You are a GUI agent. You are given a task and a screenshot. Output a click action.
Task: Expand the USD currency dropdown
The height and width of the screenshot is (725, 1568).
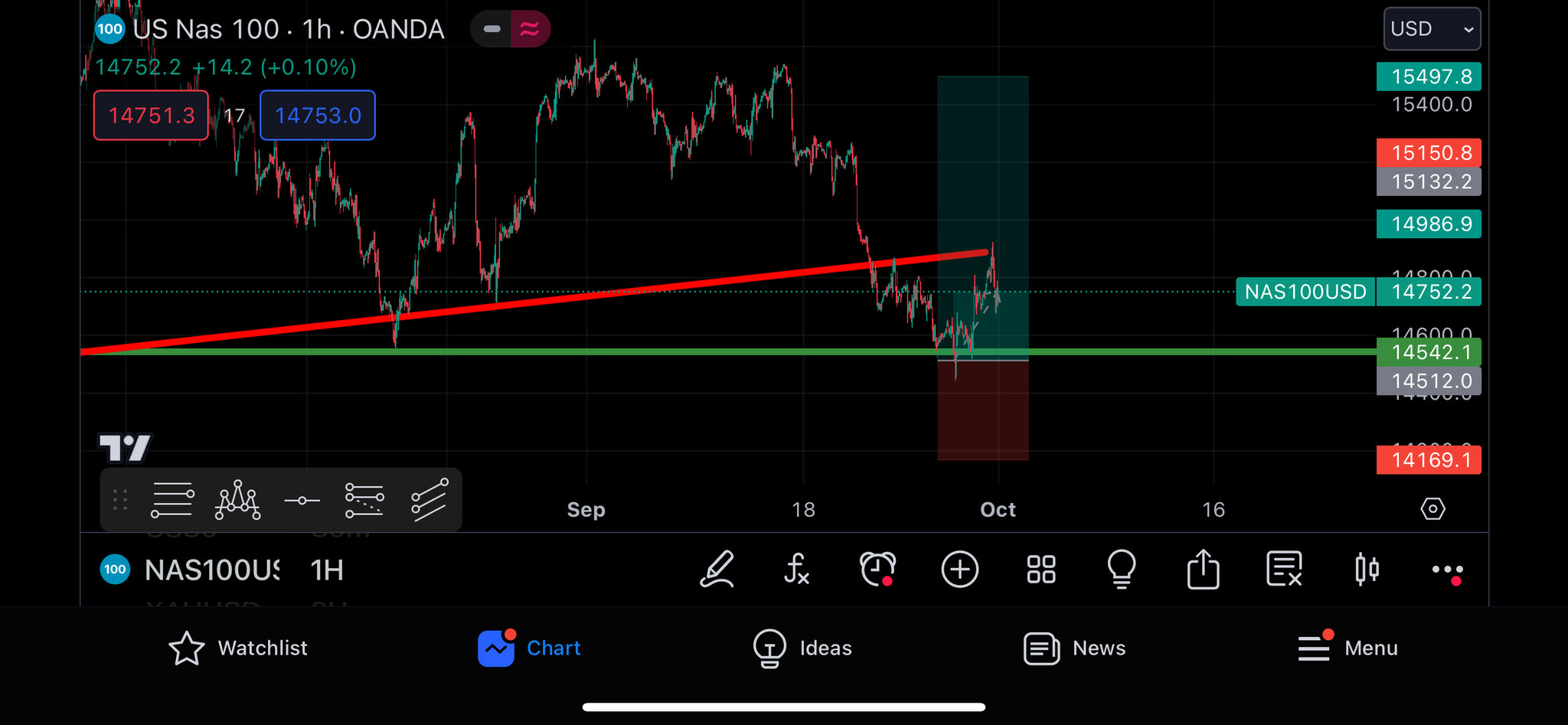coord(1431,29)
